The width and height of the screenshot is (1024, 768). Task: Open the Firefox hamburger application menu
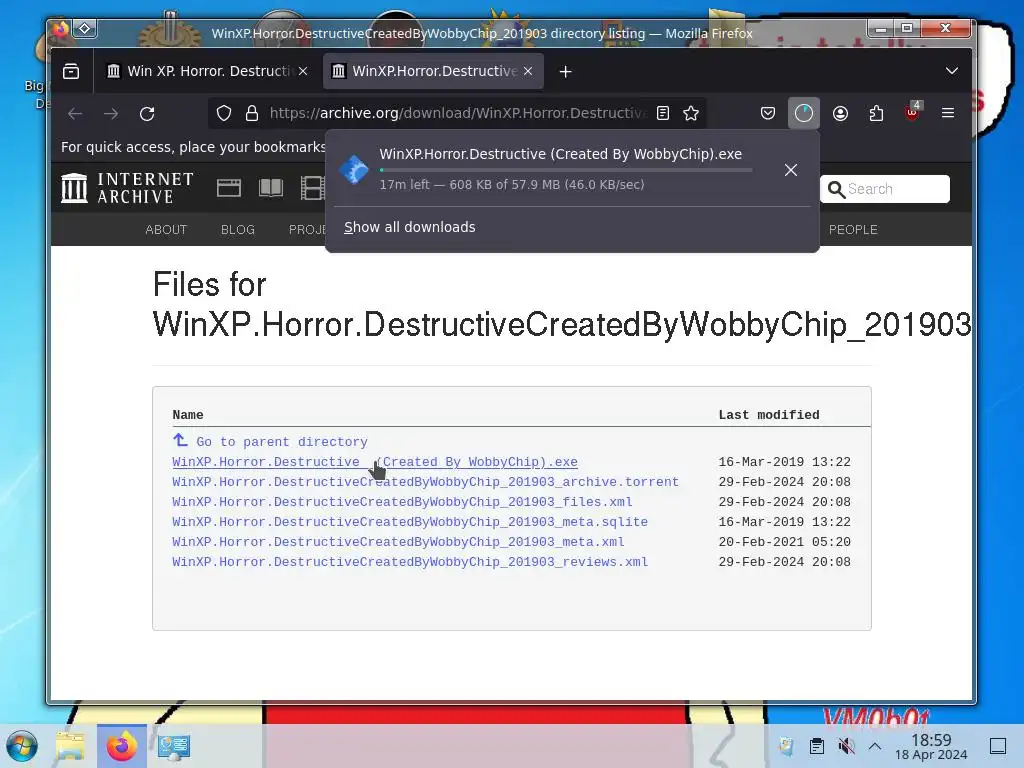click(x=948, y=113)
